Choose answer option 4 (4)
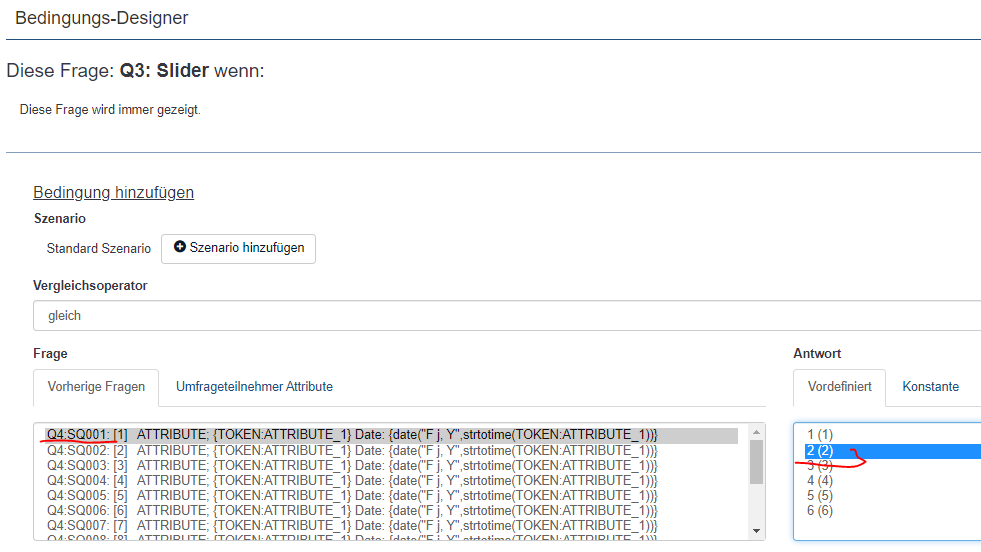Screen dimensions: 981x552 coord(820,480)
